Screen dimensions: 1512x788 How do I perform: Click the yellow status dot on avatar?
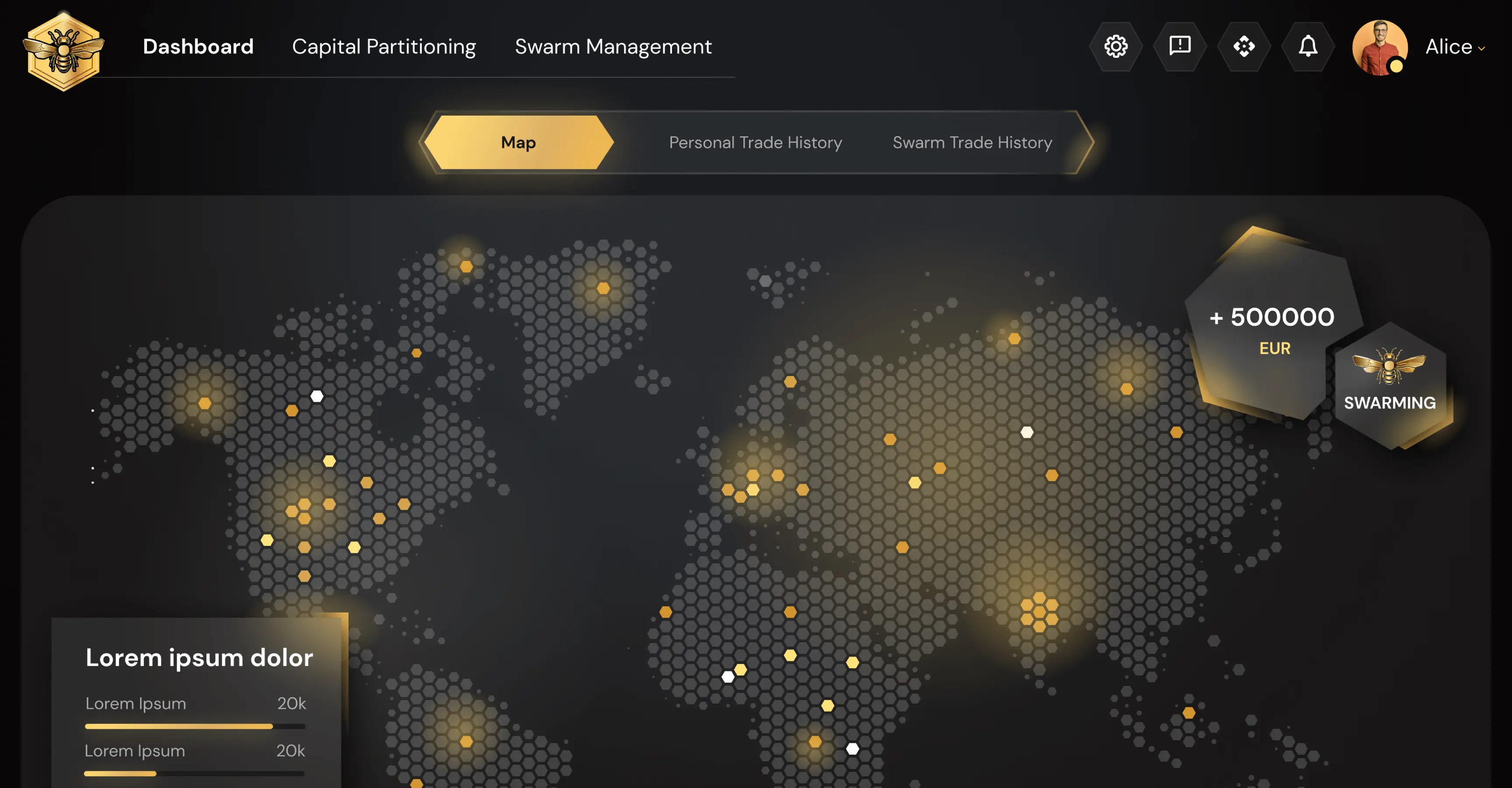point(1396,67)
